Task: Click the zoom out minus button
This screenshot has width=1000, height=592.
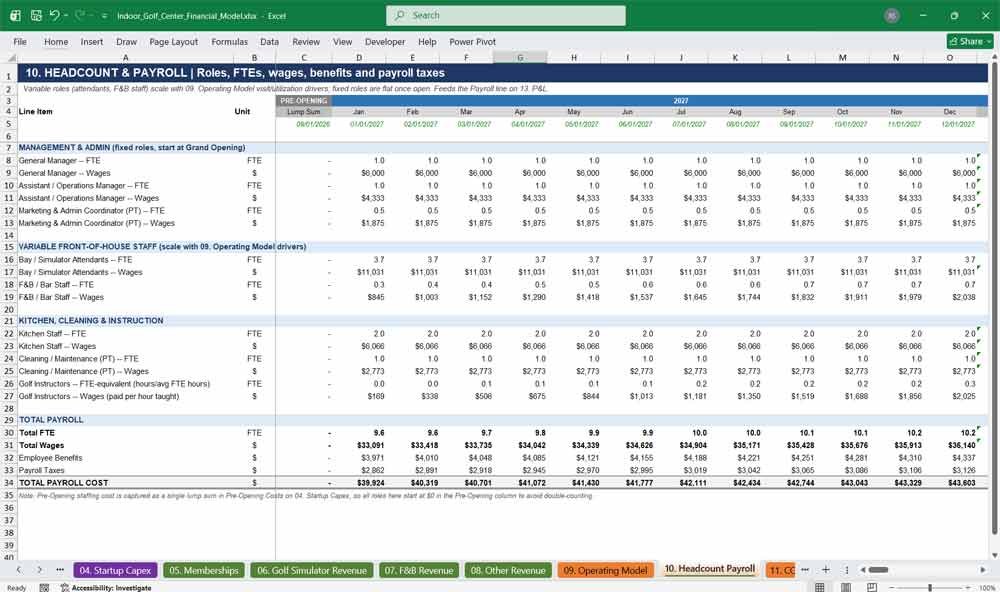Action: pos(892,587)
